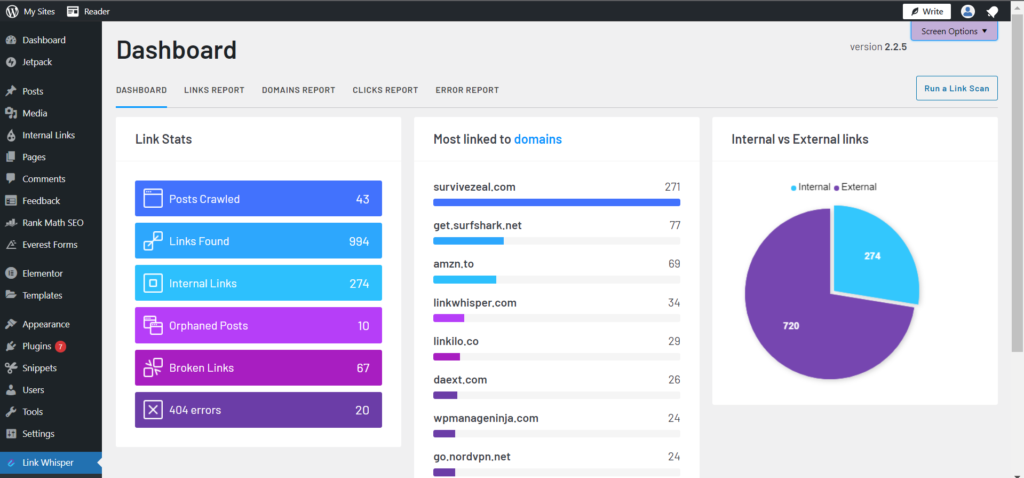Click the user profile avatar icon
Viewport: 1024px width, 478px height.
pos(968,11)
